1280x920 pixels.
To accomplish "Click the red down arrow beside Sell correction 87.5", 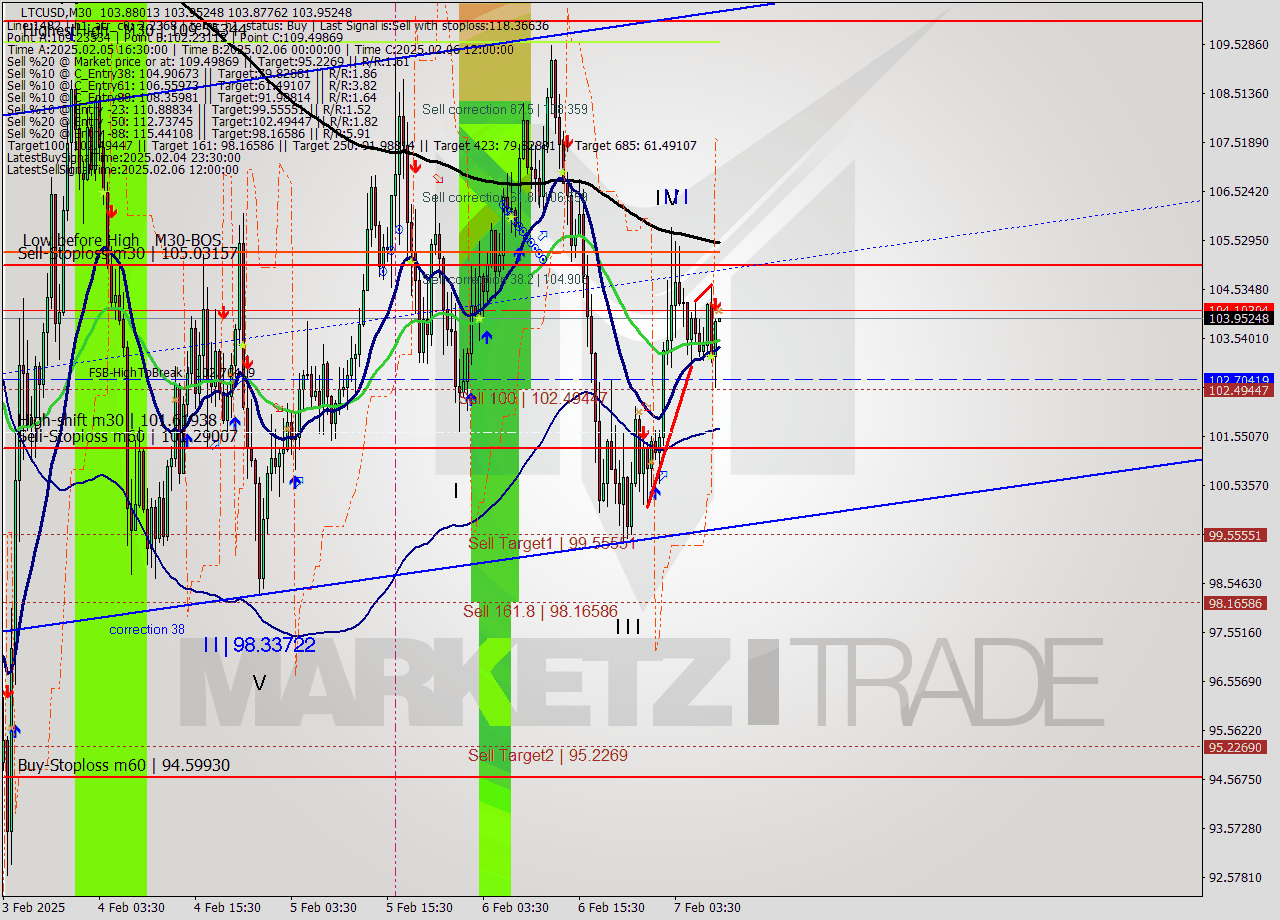I will 415,166.
